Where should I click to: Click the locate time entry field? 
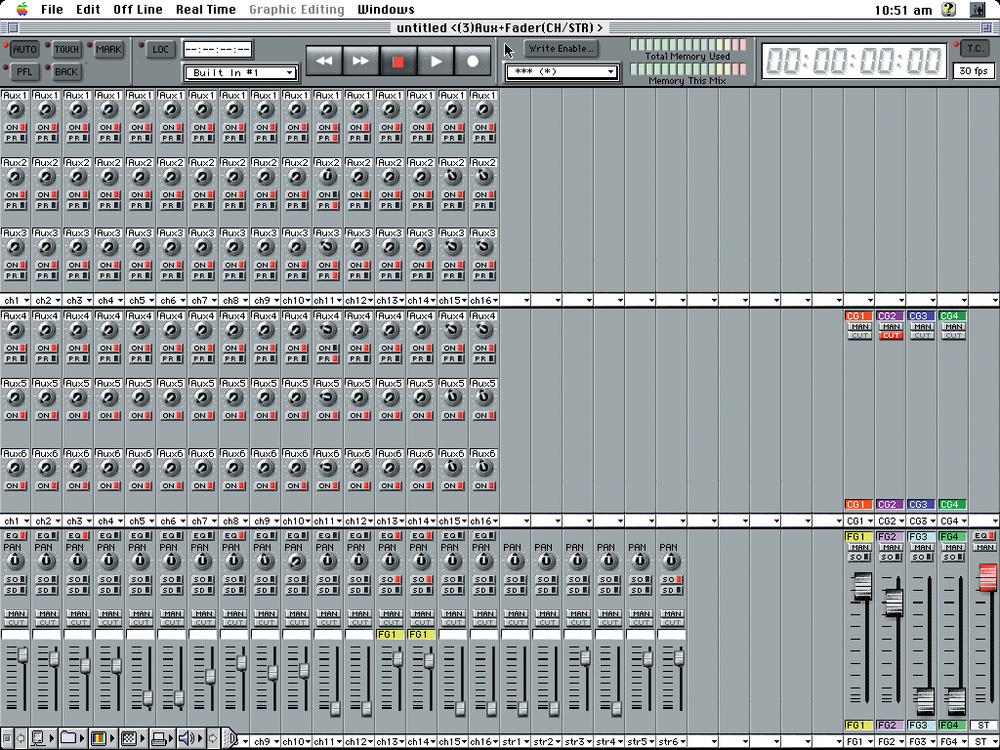tap(217, 49)
